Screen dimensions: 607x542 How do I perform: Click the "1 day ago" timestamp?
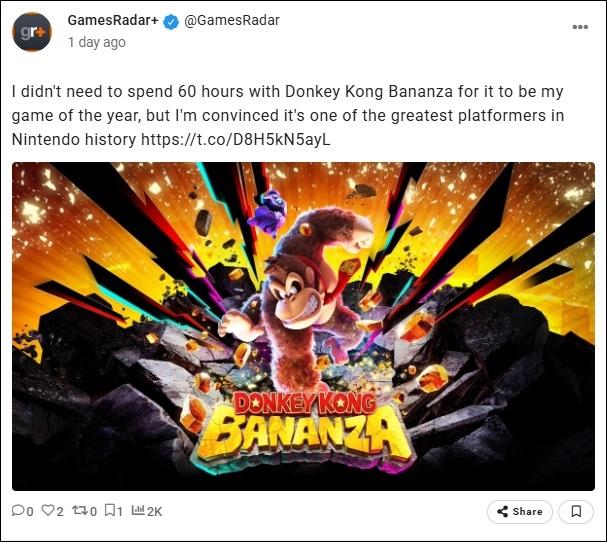pyautogui.click(x=96, y=42)
